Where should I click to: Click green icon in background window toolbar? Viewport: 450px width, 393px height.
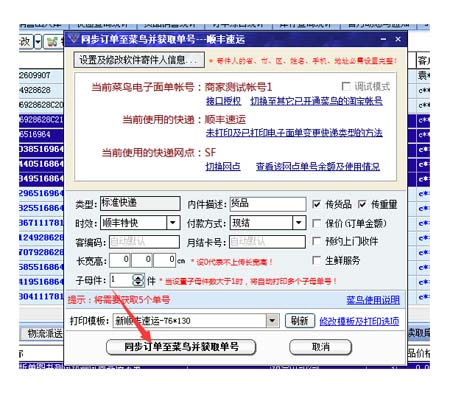[52, 42]
